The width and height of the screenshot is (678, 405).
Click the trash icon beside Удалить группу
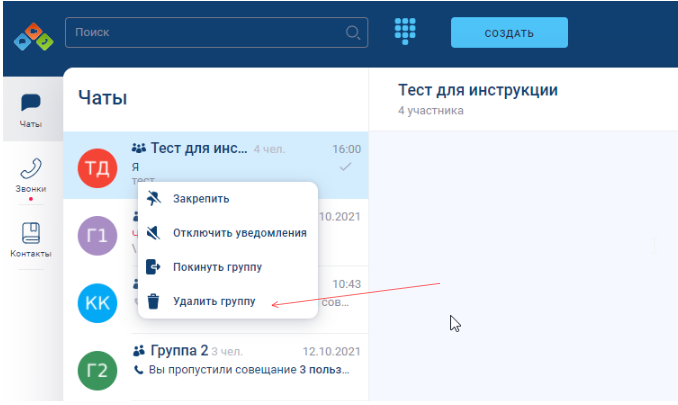pyautogui.click(x=153, y=301)
